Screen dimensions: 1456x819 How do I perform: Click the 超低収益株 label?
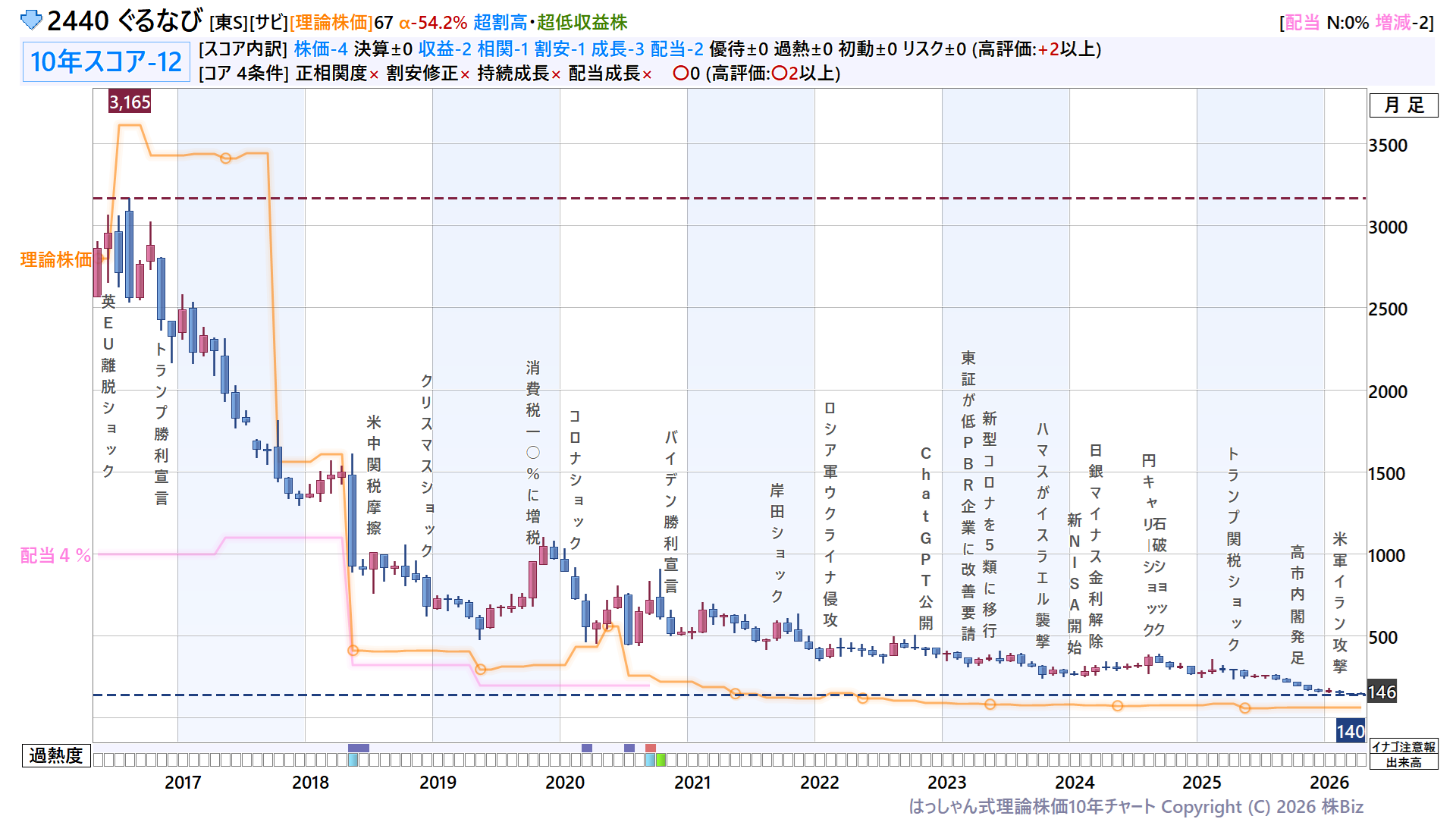click(582, 23)
